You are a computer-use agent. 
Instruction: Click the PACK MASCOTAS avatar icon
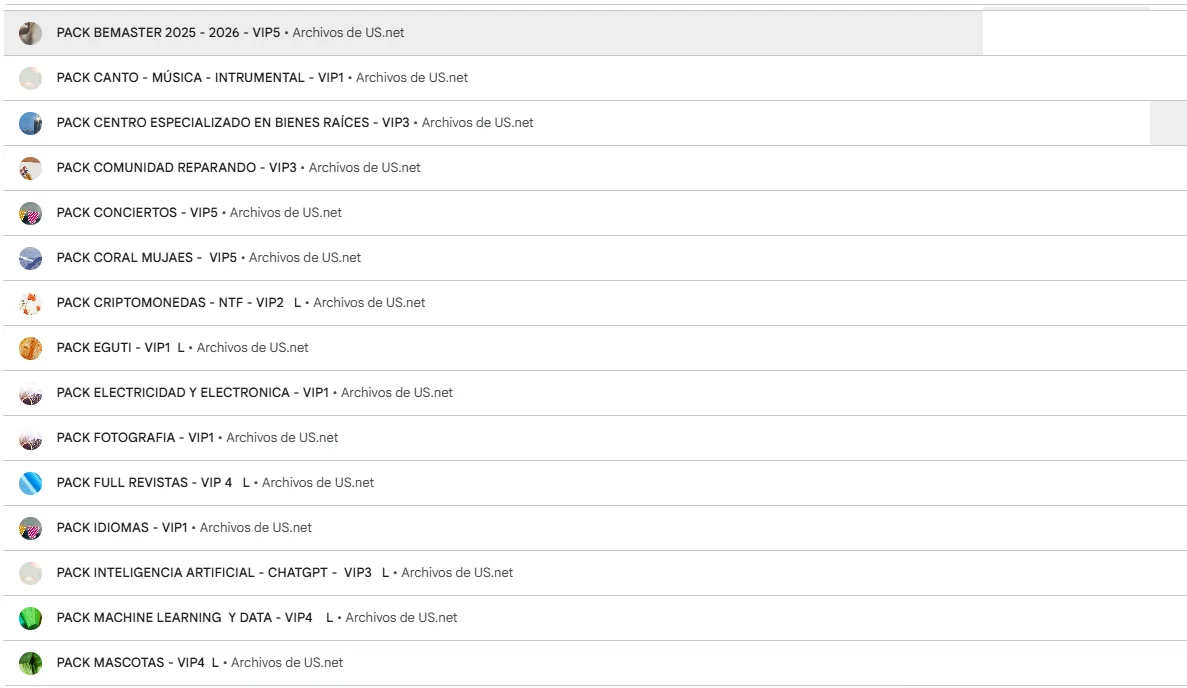pos(30,663)
